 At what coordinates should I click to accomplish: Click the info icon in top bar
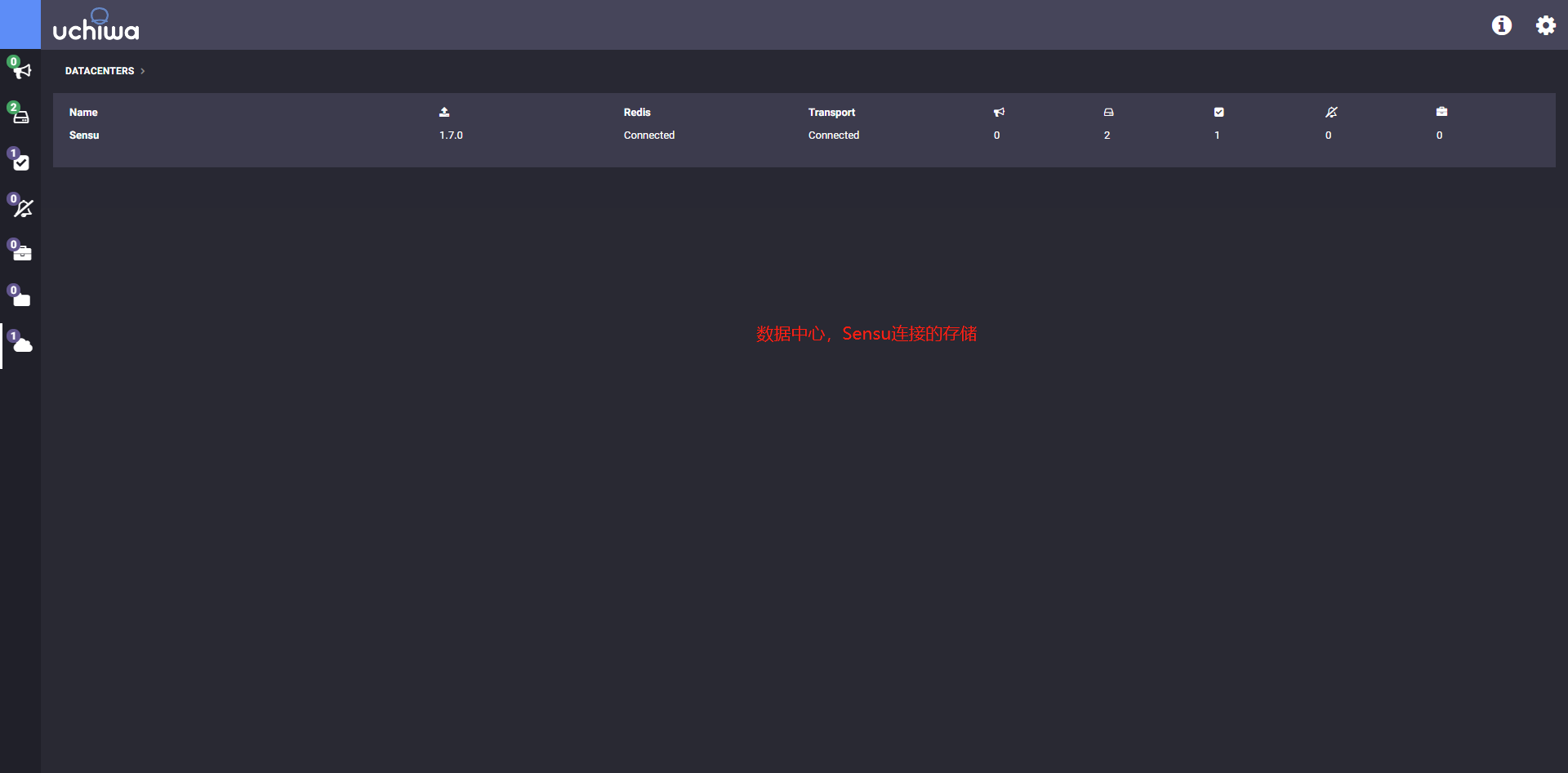(1501, 25)
